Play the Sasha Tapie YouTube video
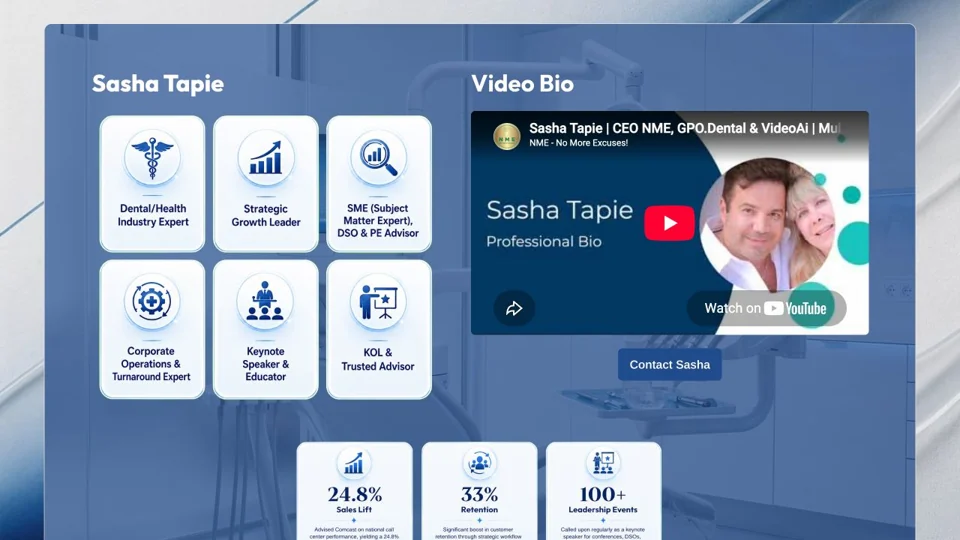Viewport: 960px width, 540px height. tap(669, 223)
